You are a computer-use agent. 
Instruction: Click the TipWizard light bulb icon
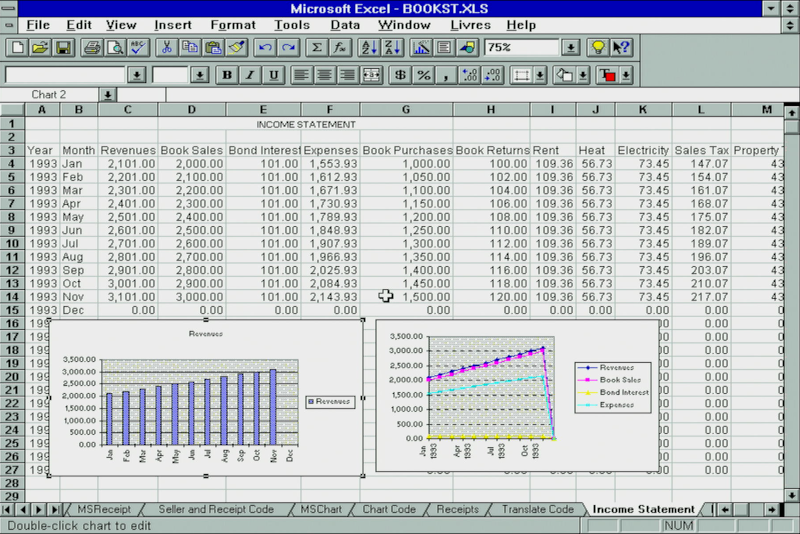(597, 47)
